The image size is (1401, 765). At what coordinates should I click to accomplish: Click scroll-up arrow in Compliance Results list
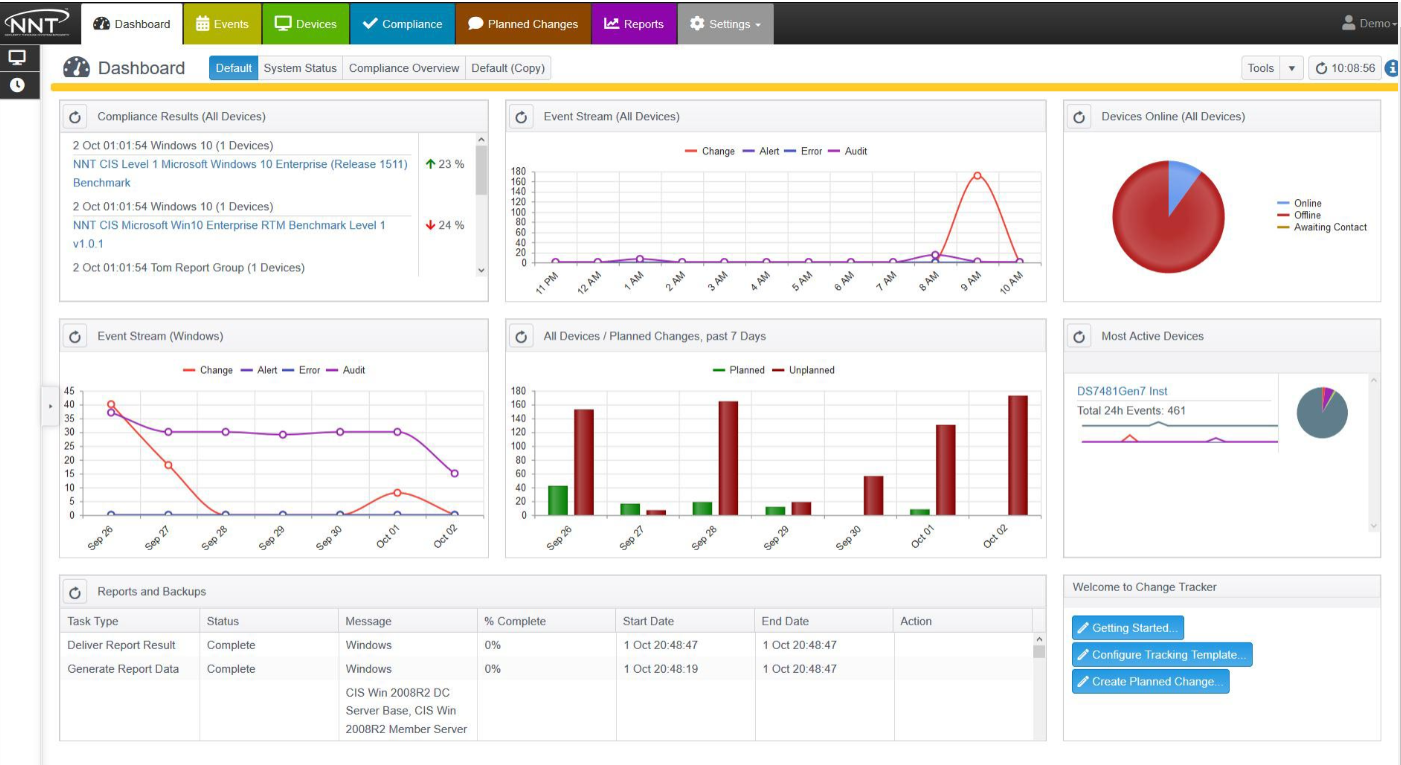[481, 140]
